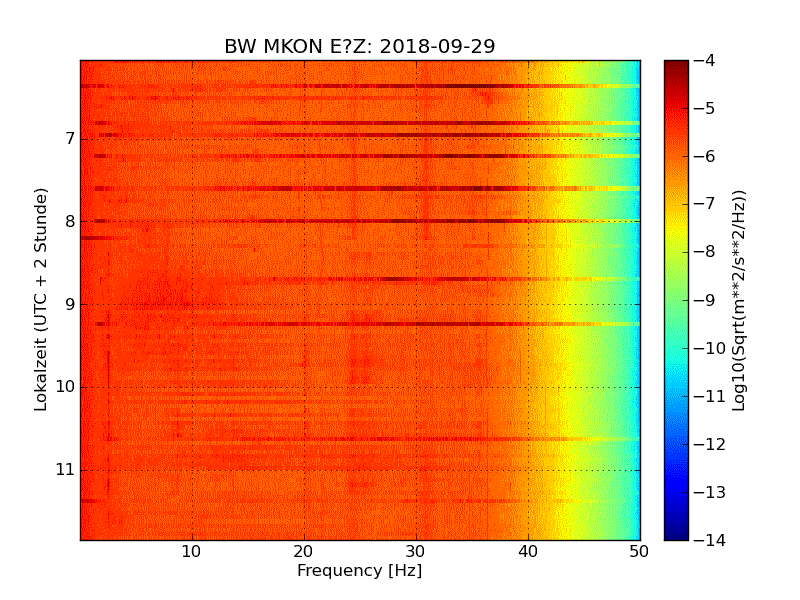The width and height of the screenshot is (800, 600).
Task: Click the -14 label on the colorbar
Action: click(710, 540)
